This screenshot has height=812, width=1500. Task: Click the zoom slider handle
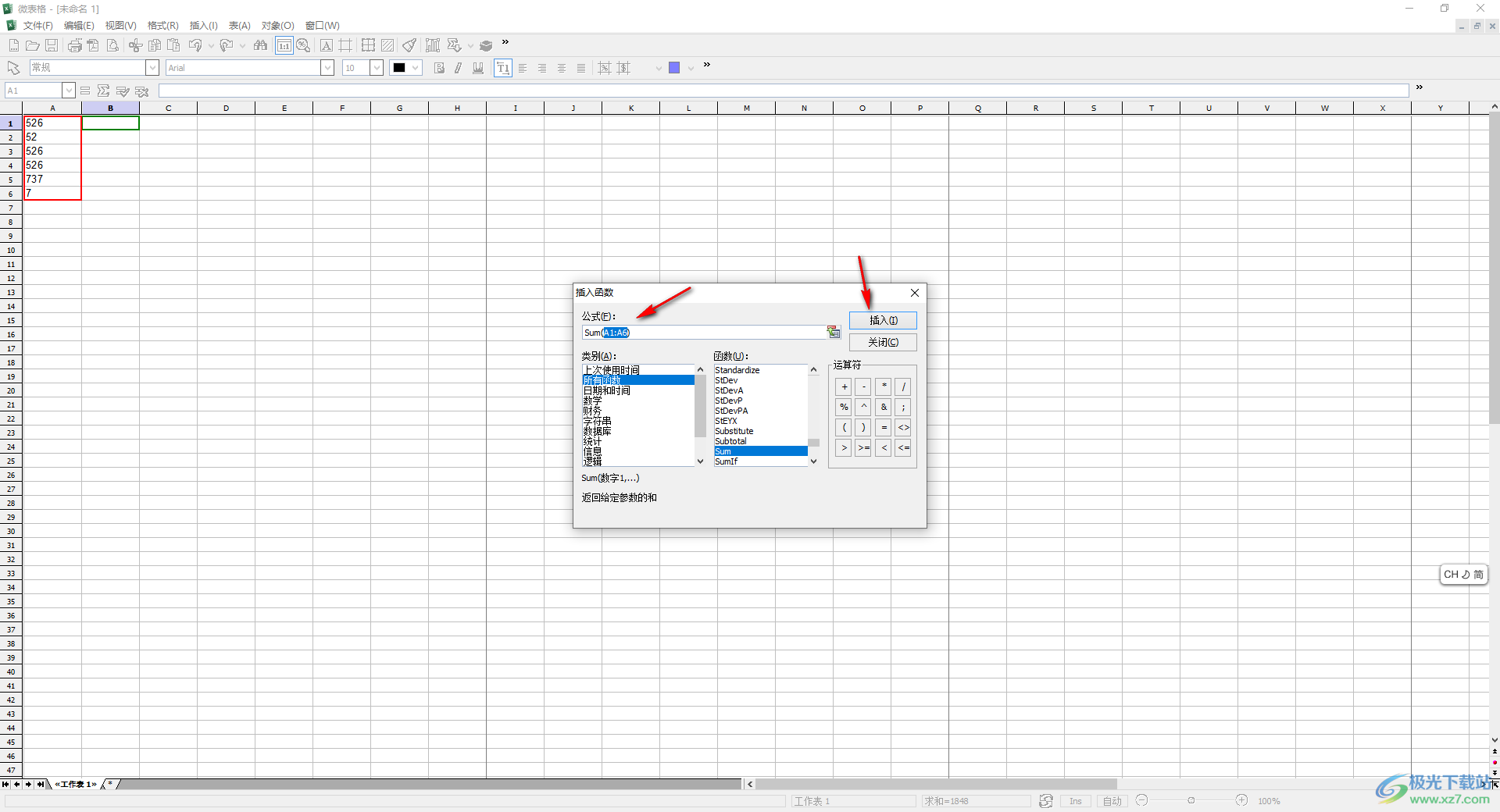point(1191,800)
